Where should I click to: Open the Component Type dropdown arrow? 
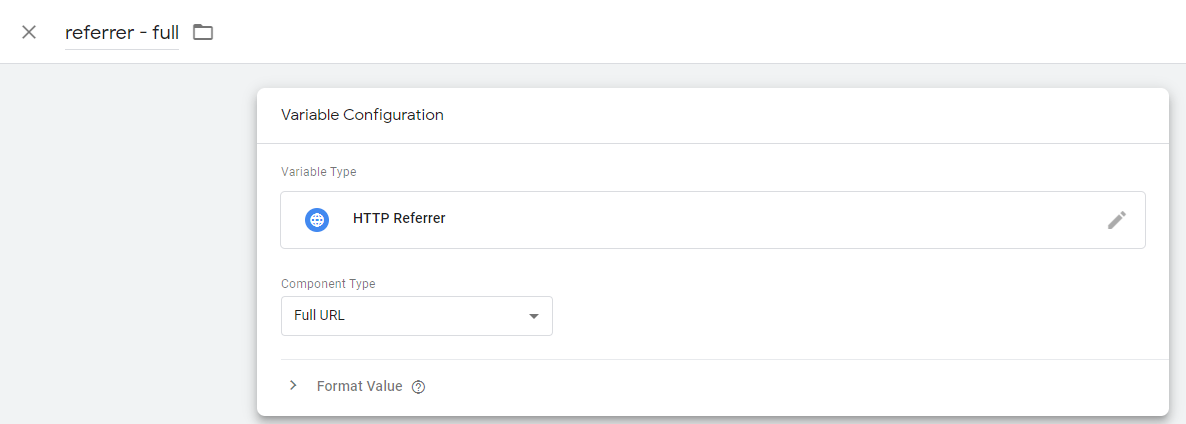point(534,316)
